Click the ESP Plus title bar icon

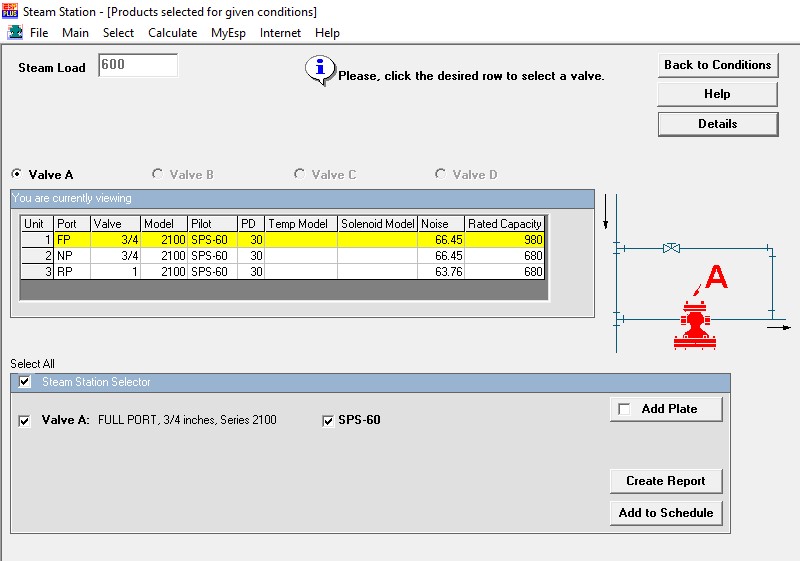point(10,10)
